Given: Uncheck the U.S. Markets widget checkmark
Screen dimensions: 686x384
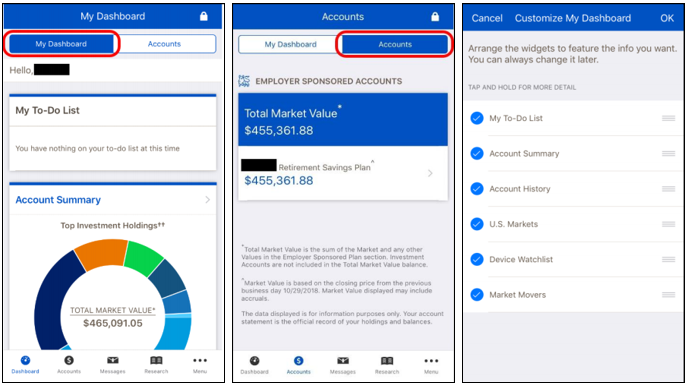Looking at the screenshot, I should pyautogui.click(x=477, y=224).
